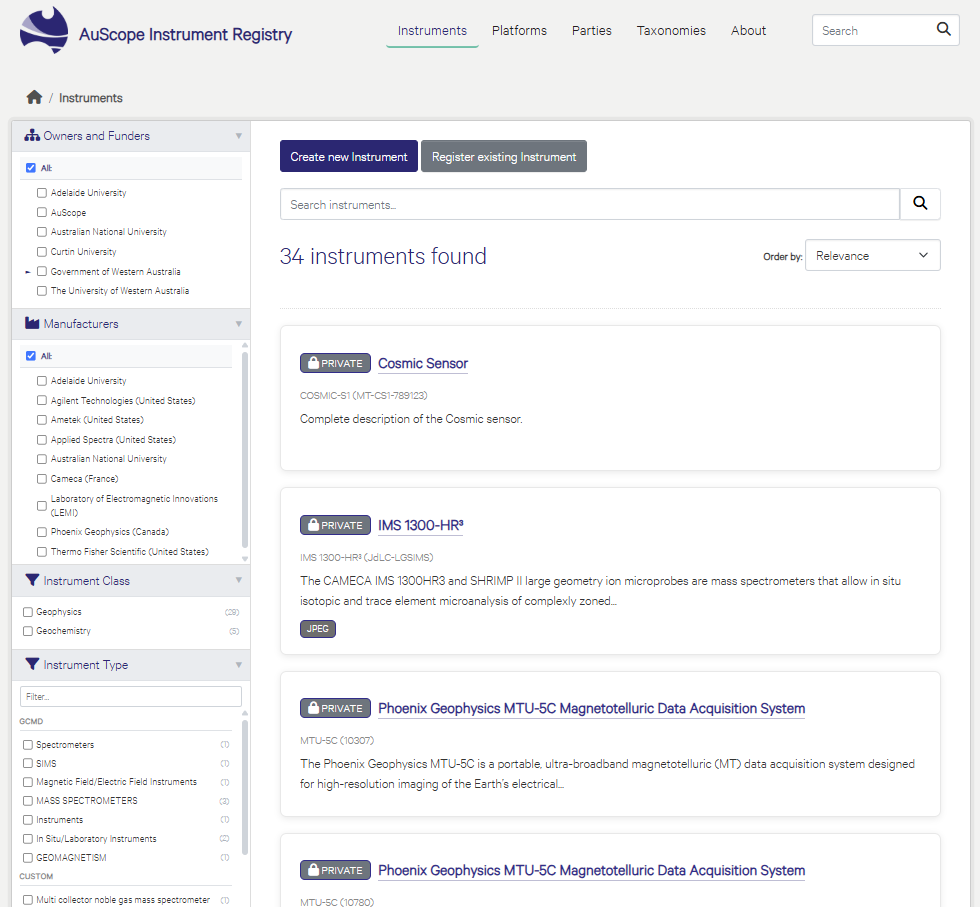The width and height of the screenshot is (980, 907).
Task: Click the PRIVATE badge on MTU-5C (10780) card
Action: 335,870
